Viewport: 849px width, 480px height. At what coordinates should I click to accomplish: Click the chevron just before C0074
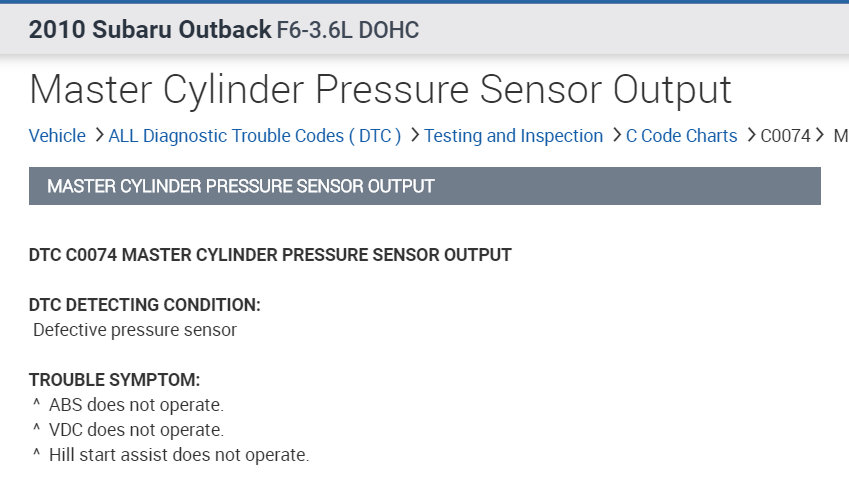[751, 135]
